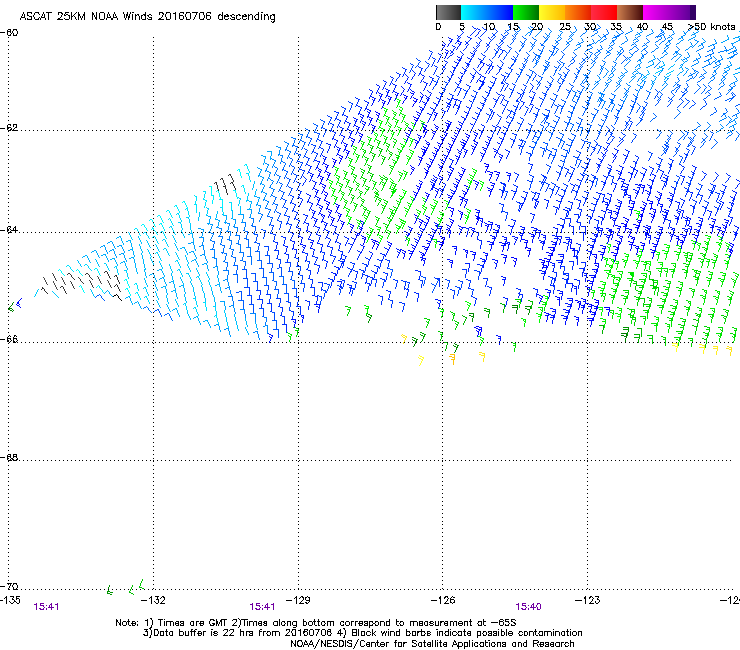Click the '35' label under the color scale
Image resolution: width=740 pixels, height=650 pixels.
pos(616,27)
